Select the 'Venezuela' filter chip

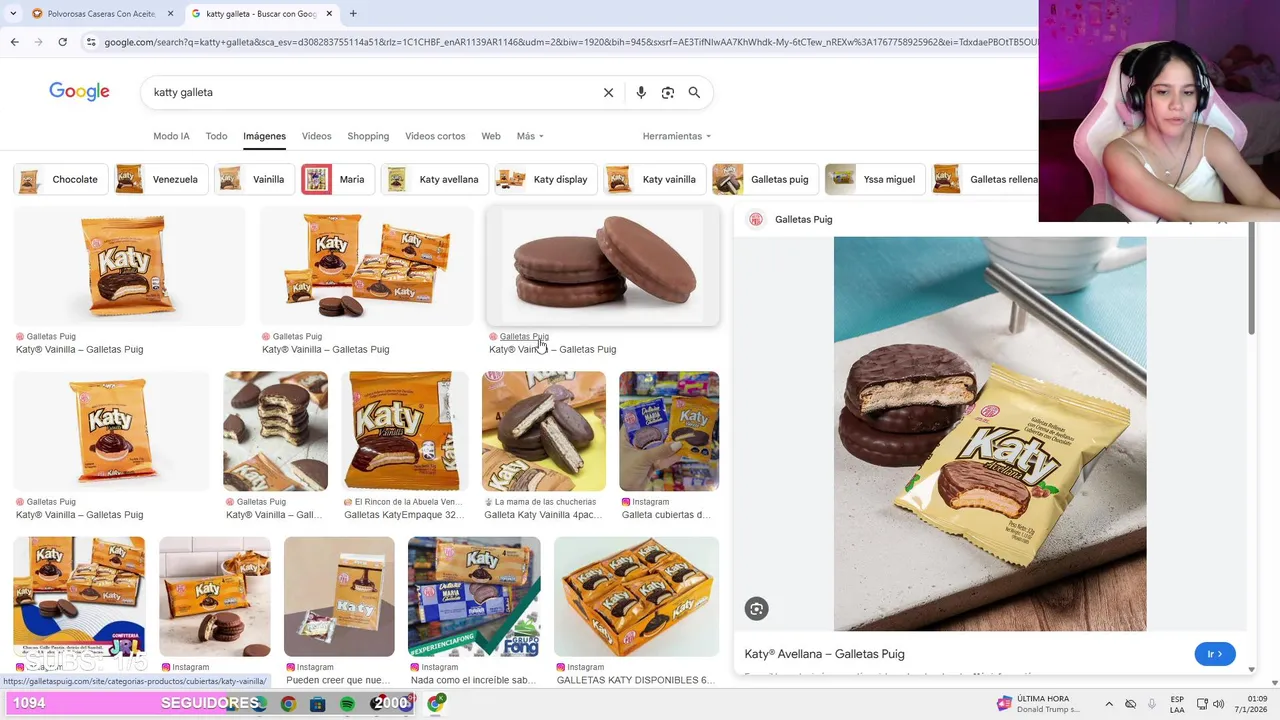[160, 179]
